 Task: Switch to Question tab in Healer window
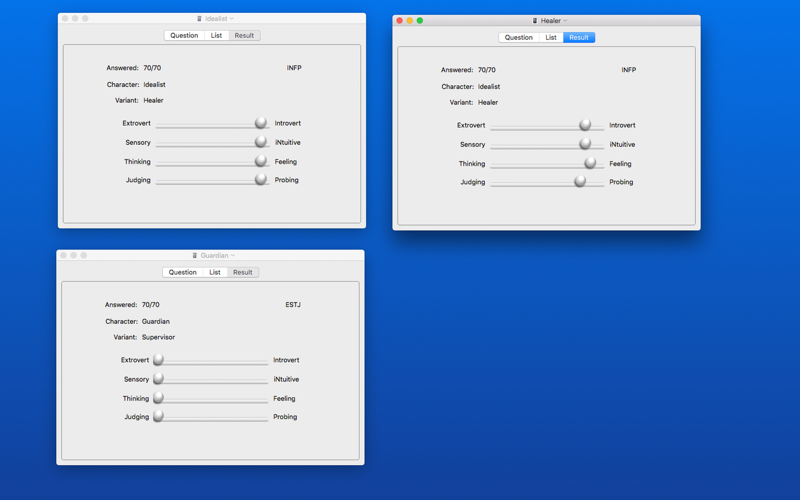pos(518,38)
